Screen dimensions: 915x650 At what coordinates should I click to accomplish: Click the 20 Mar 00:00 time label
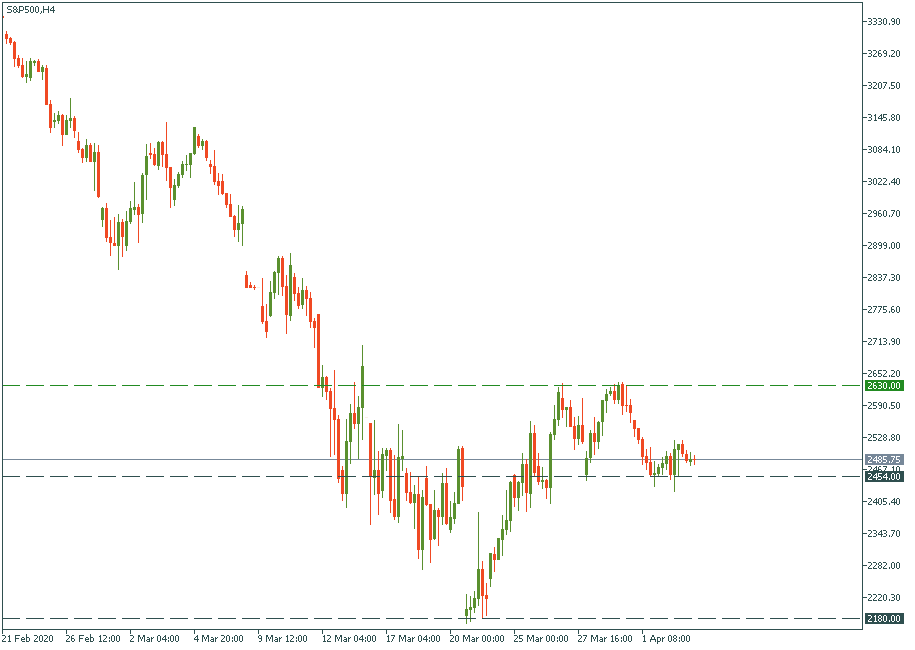tap(477, 638)
